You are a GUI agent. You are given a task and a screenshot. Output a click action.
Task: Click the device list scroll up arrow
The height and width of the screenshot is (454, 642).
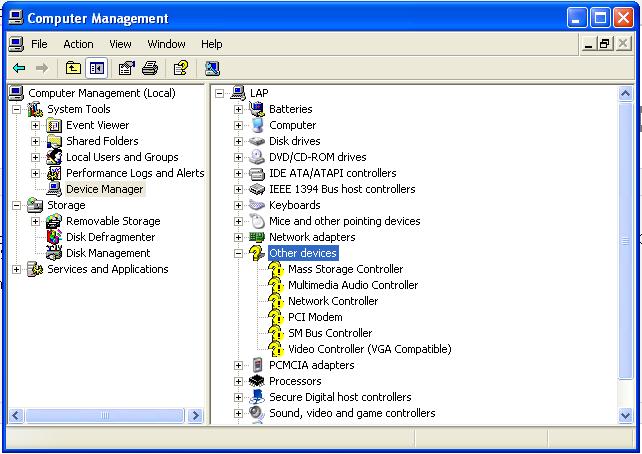tap(625, 94)
